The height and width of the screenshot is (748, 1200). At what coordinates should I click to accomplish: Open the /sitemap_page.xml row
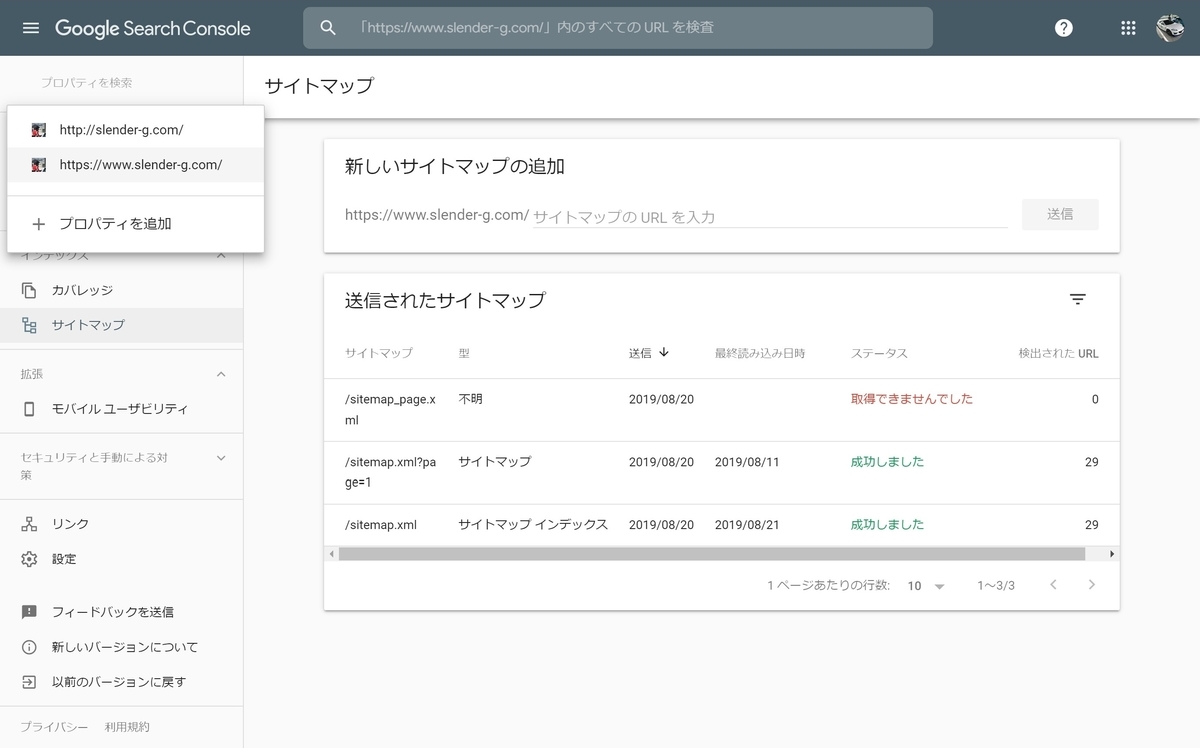point(722,410)
